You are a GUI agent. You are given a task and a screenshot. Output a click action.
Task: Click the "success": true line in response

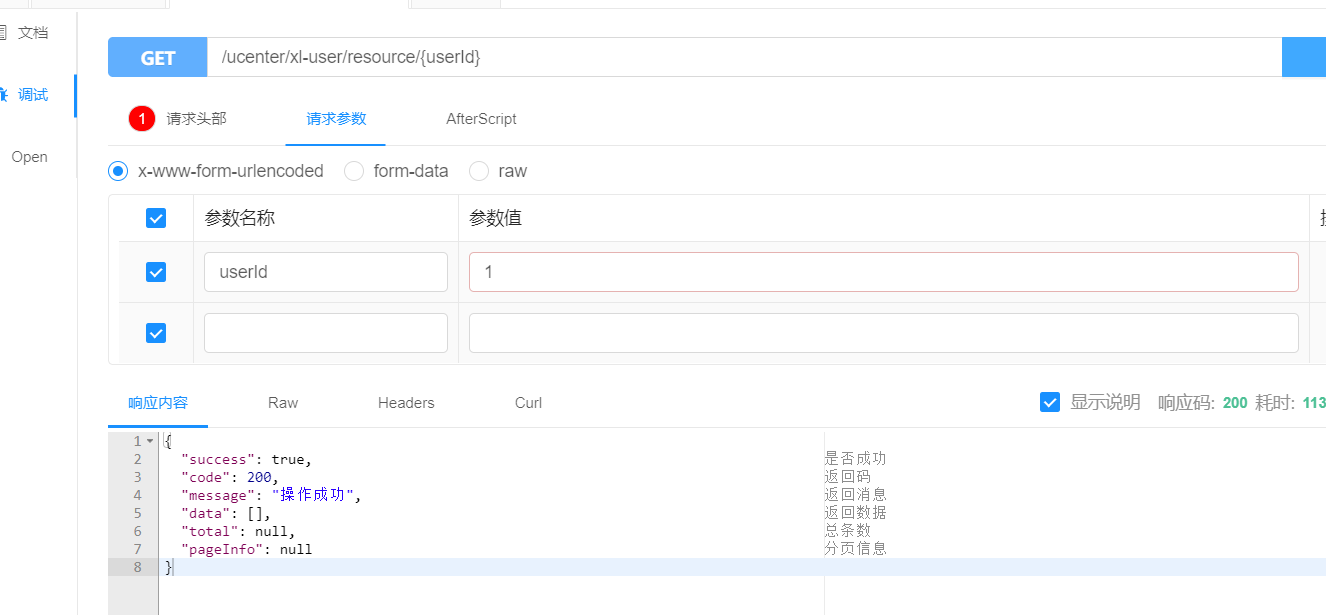(x=246, y=459)
